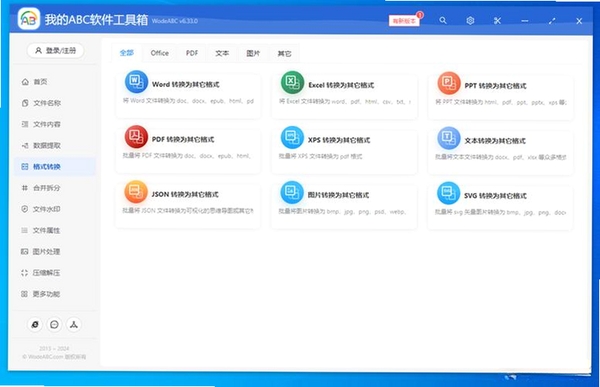This screenshot has height=387, width=600.
Task: Open the '图片转换为其它格式' title
Action: (x=339, y=195)
